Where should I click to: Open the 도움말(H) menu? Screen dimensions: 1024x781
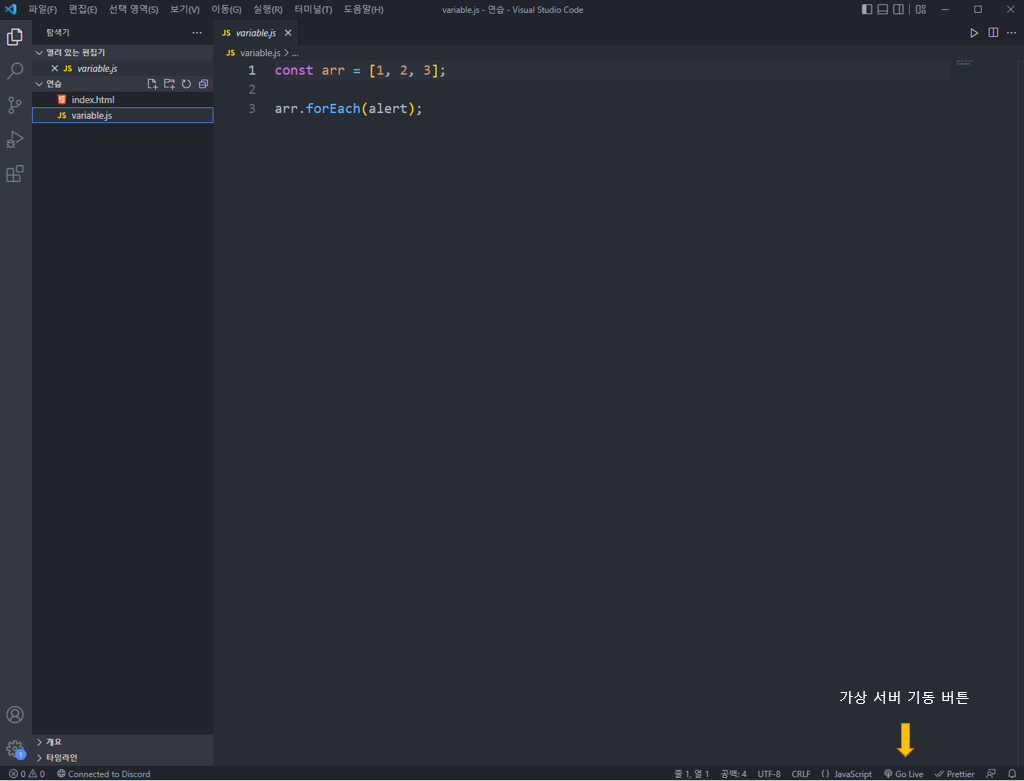click(363, 10)
